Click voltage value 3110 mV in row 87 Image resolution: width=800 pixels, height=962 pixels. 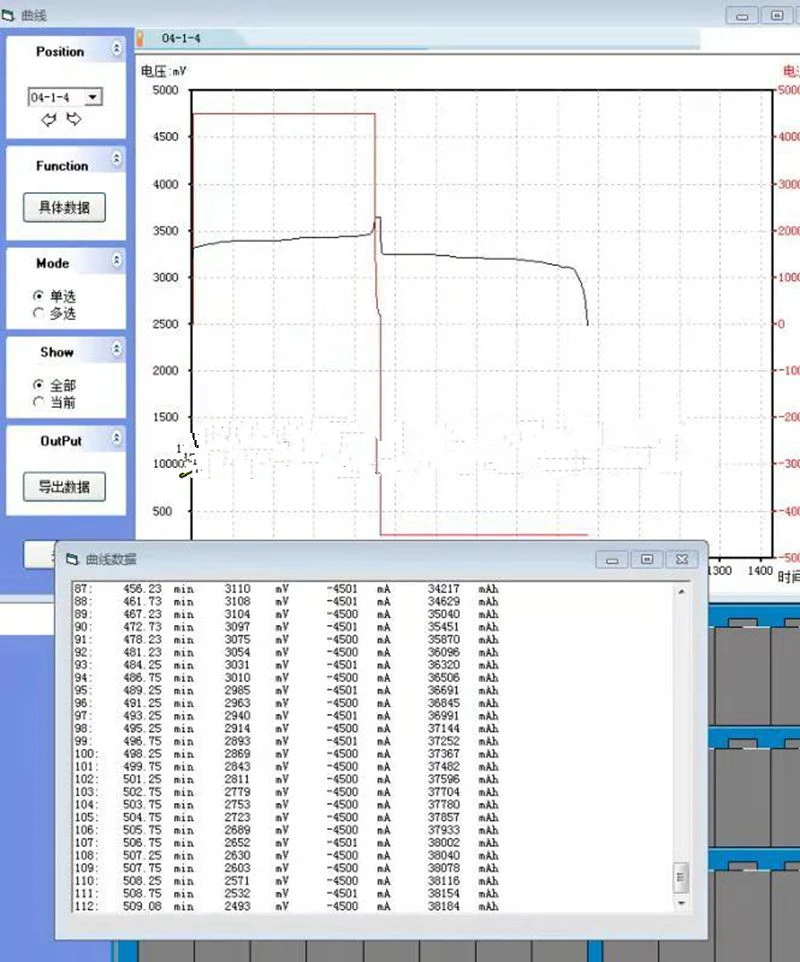[x=237, y=589]
